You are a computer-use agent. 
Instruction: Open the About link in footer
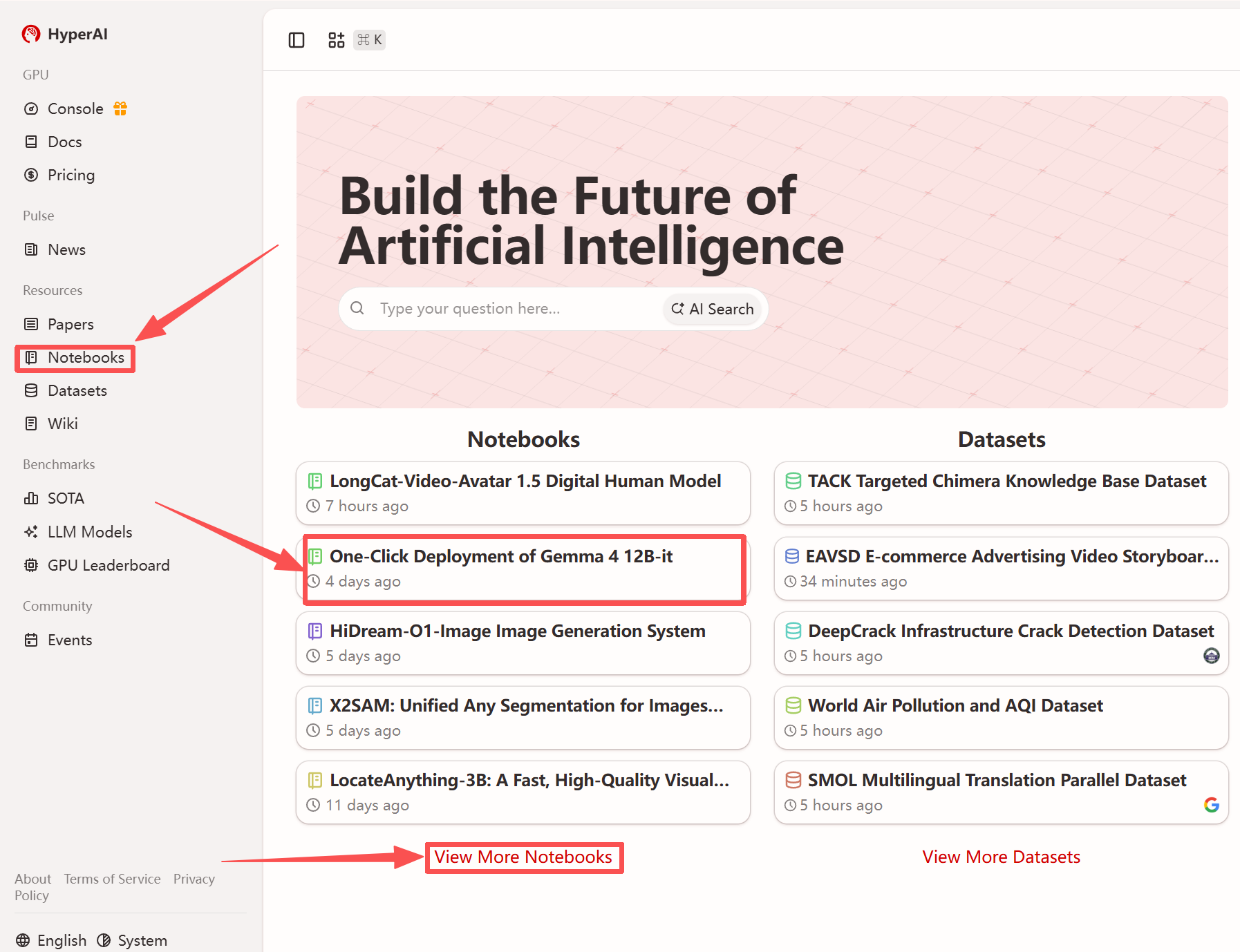click(33, 879)
